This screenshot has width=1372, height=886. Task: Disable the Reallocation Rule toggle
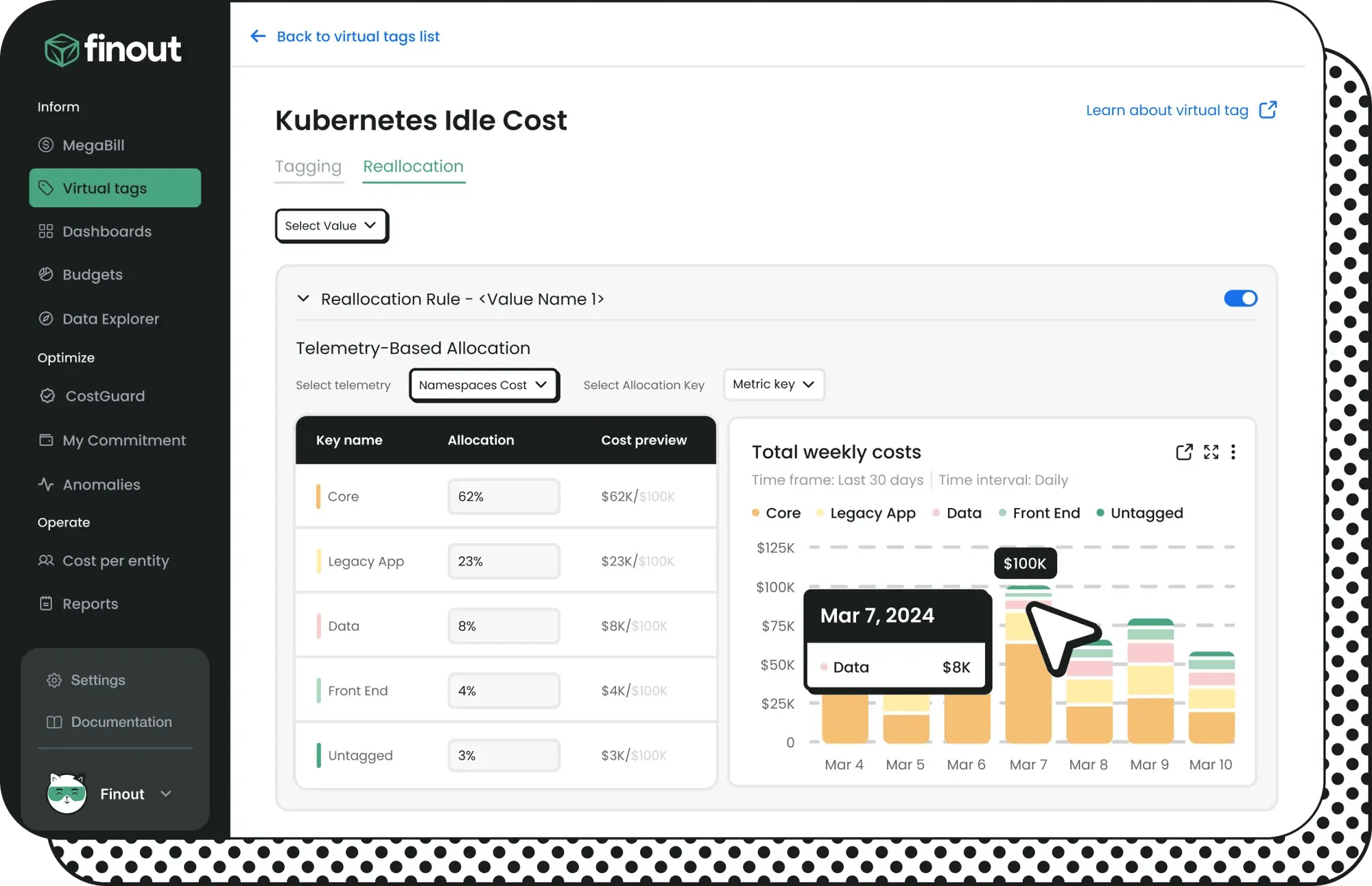[1240, 298]
